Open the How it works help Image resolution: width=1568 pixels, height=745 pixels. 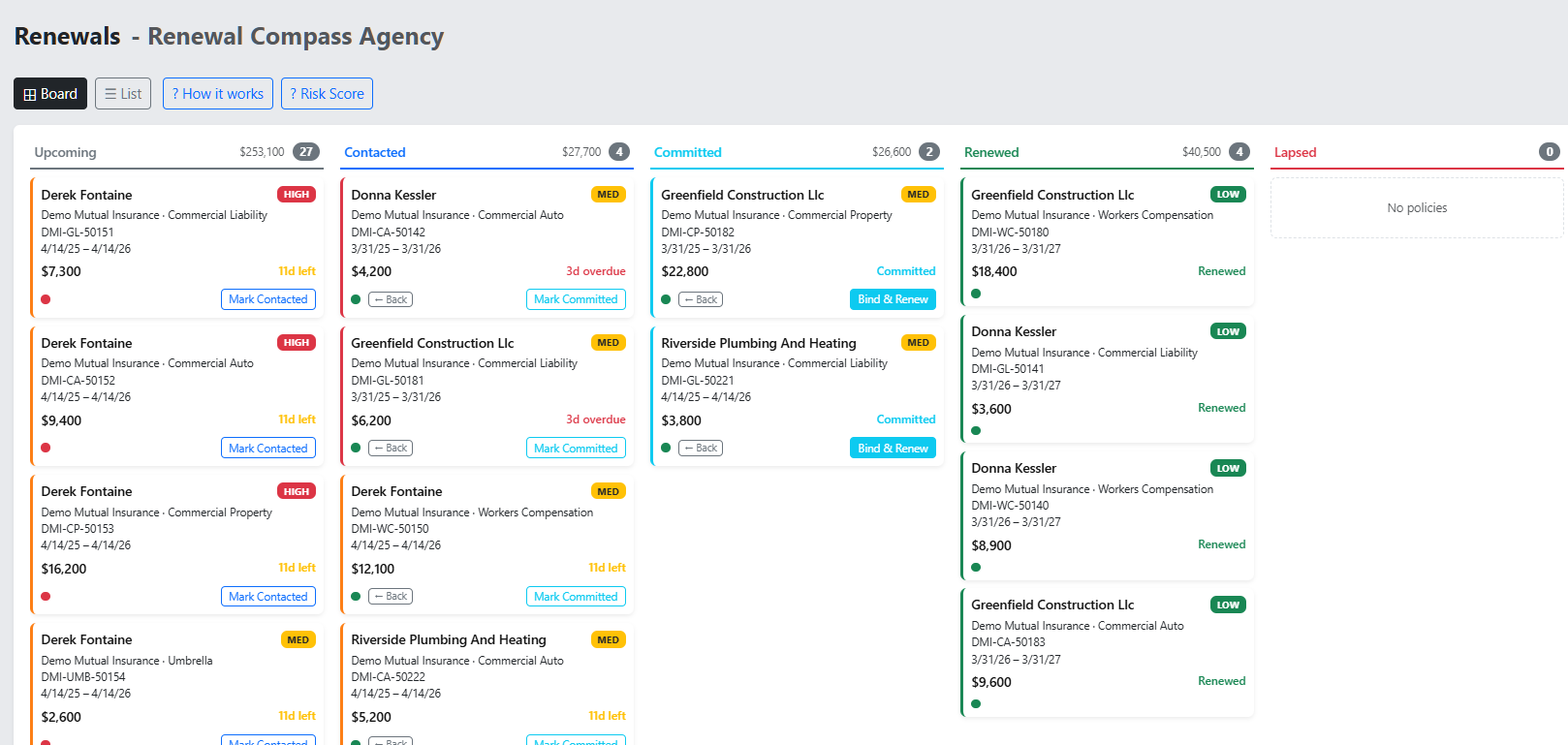218,94
